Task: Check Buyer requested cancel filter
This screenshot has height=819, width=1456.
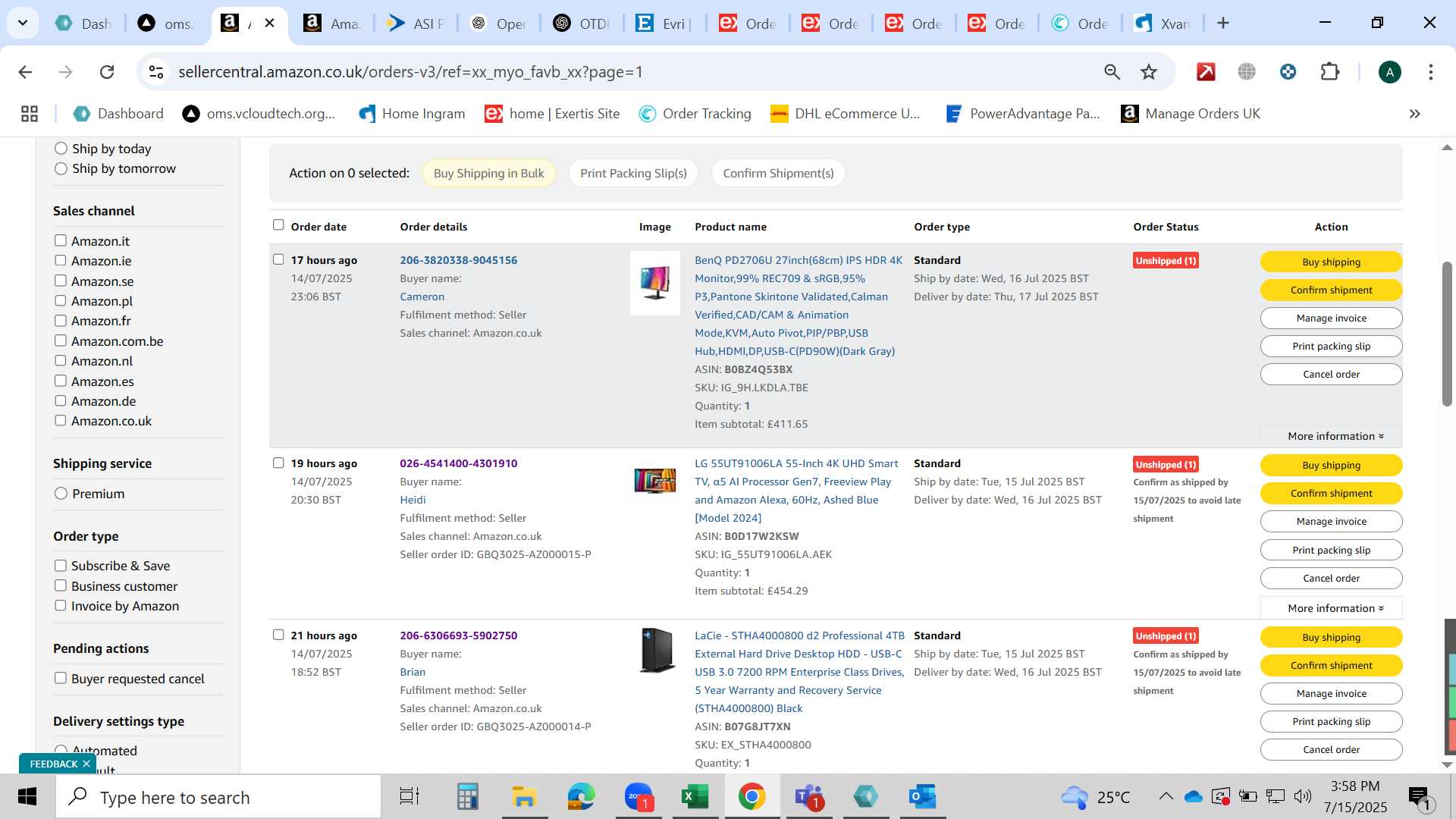Action: pos(61,678)
